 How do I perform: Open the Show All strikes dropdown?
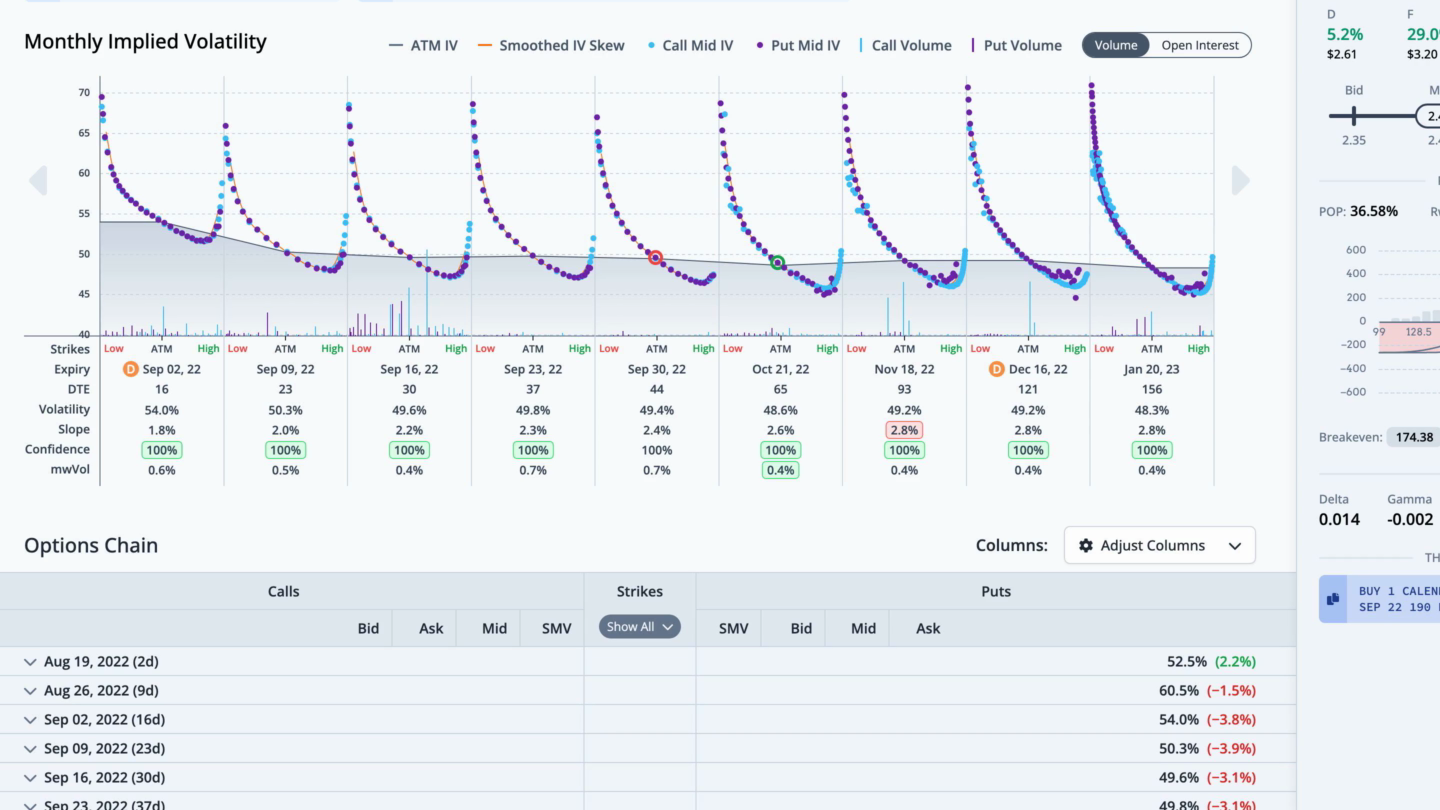640,627
